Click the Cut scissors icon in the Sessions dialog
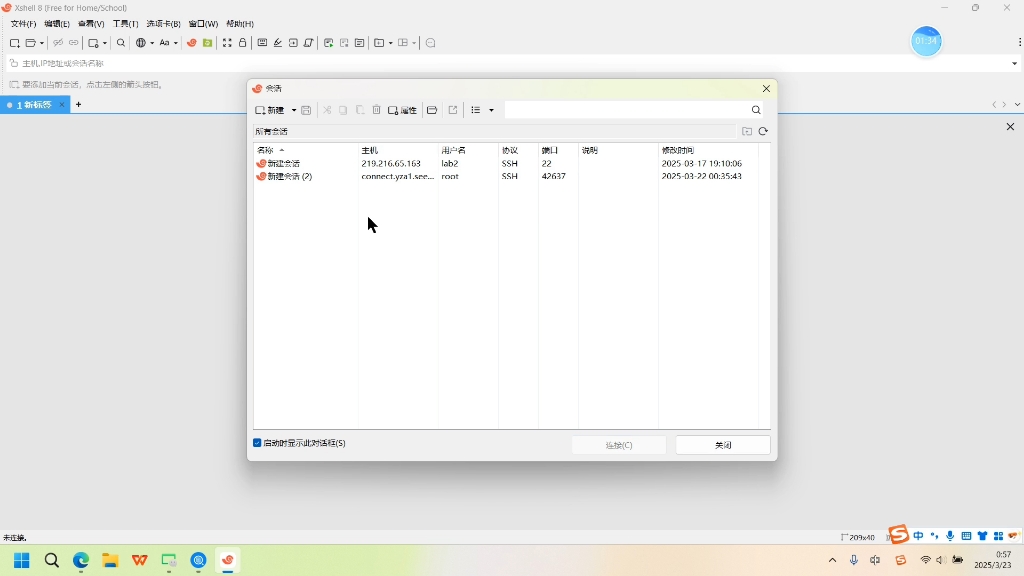This screenshot has height=576, width=1024. (x=327, y=110)
